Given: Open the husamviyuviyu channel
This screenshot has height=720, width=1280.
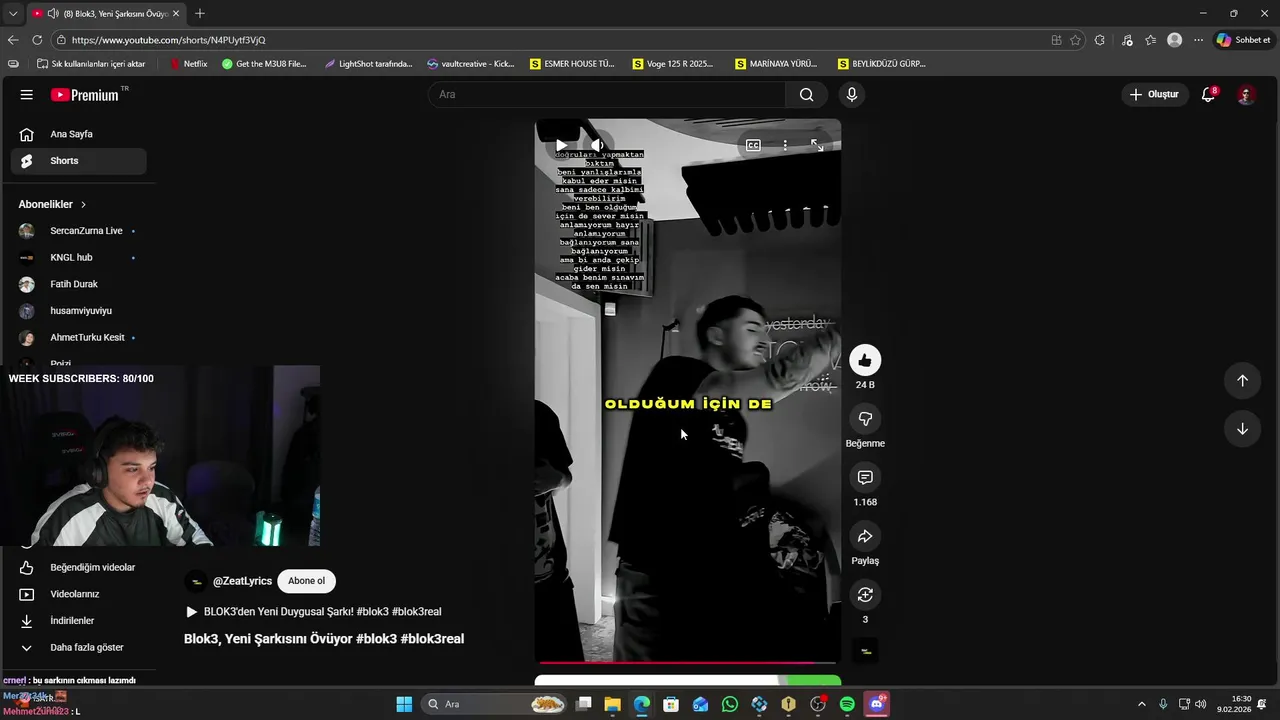Looking at the screenshot, I should pos(78,311).
